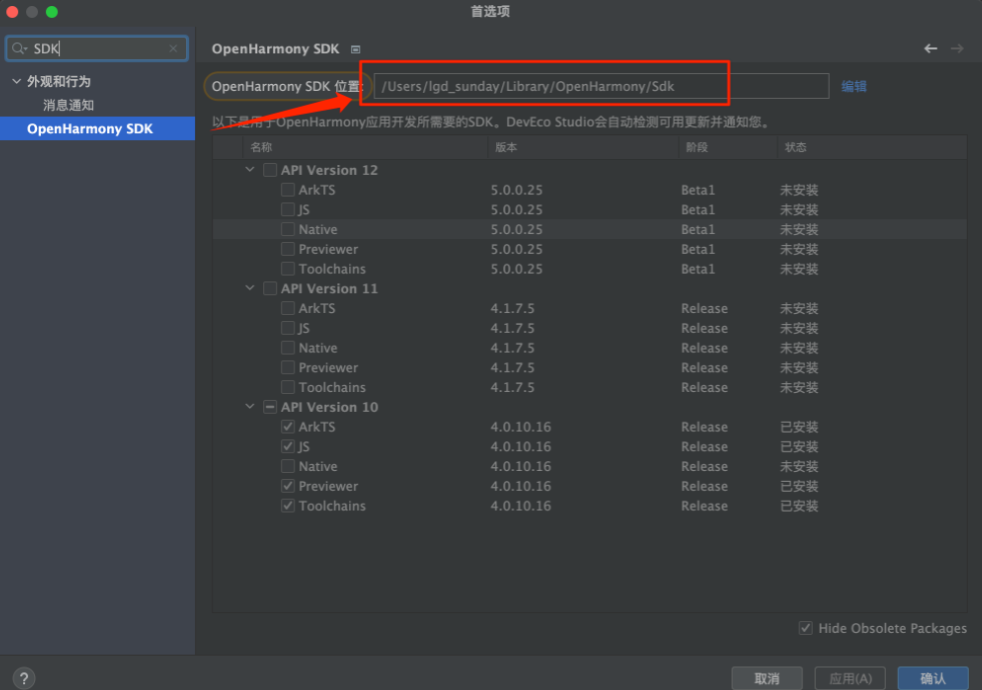Toggle Hide Obsolete Packages checkbox
982x690 pixels.
[x=805, y=628]
